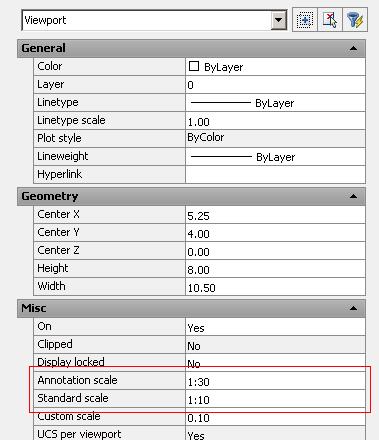Edit the Center X value 5.25

[275, 215]
